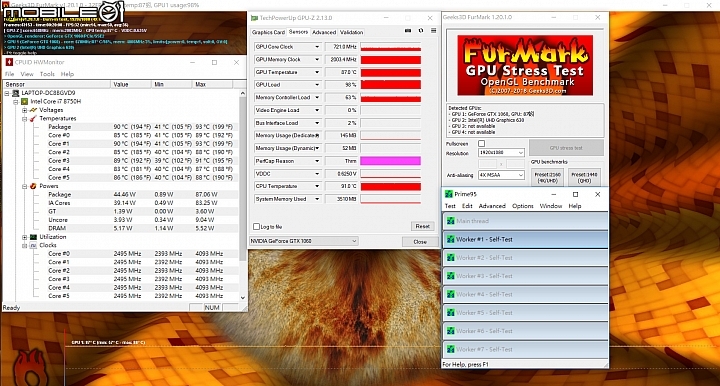Screen dimensions: 720x386
Task: Click Intel Core i7 8750H chip icon
Action: pyautogui.click(x=24, y=101)
